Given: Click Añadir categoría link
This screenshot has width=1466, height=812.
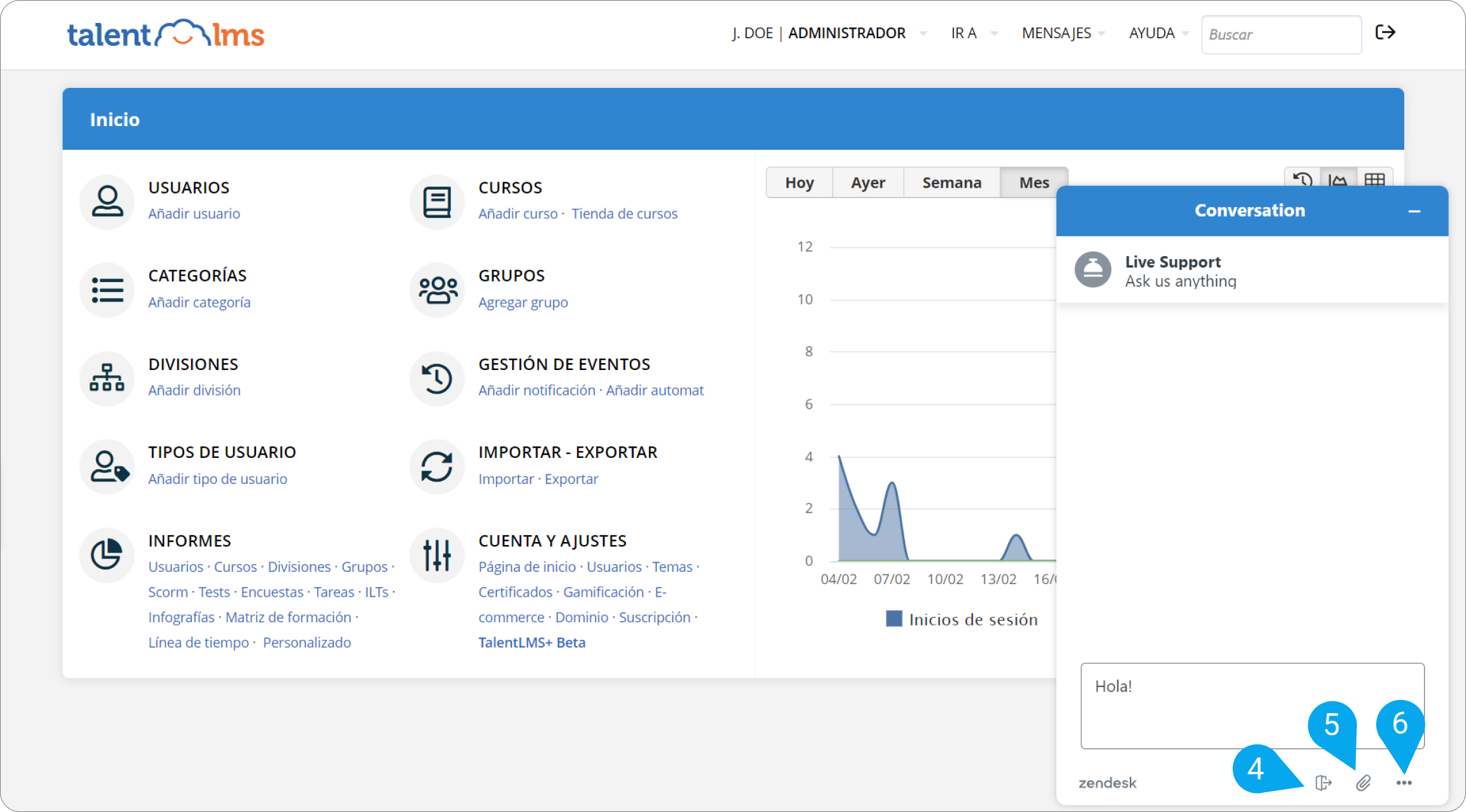Looking at the screenshot, I should (x=199, y=302).
